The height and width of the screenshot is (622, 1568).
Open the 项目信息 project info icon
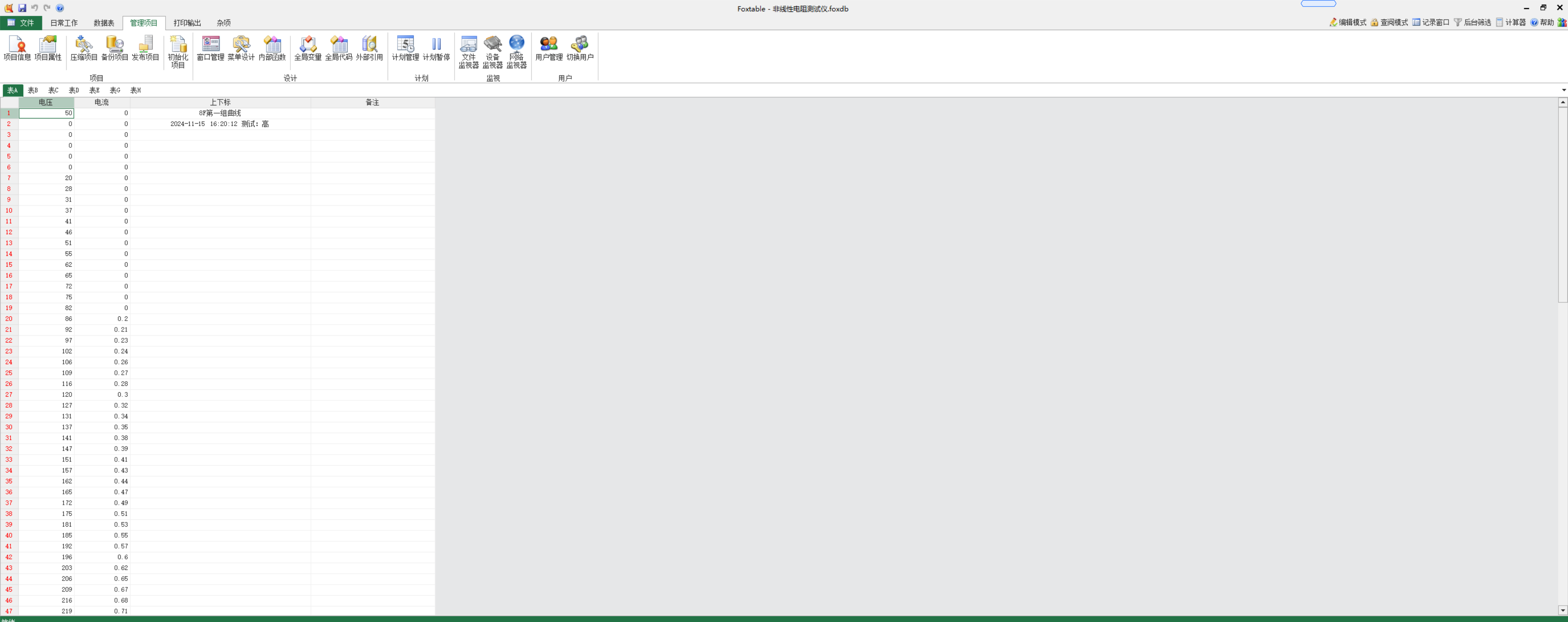tap(17, 48)
